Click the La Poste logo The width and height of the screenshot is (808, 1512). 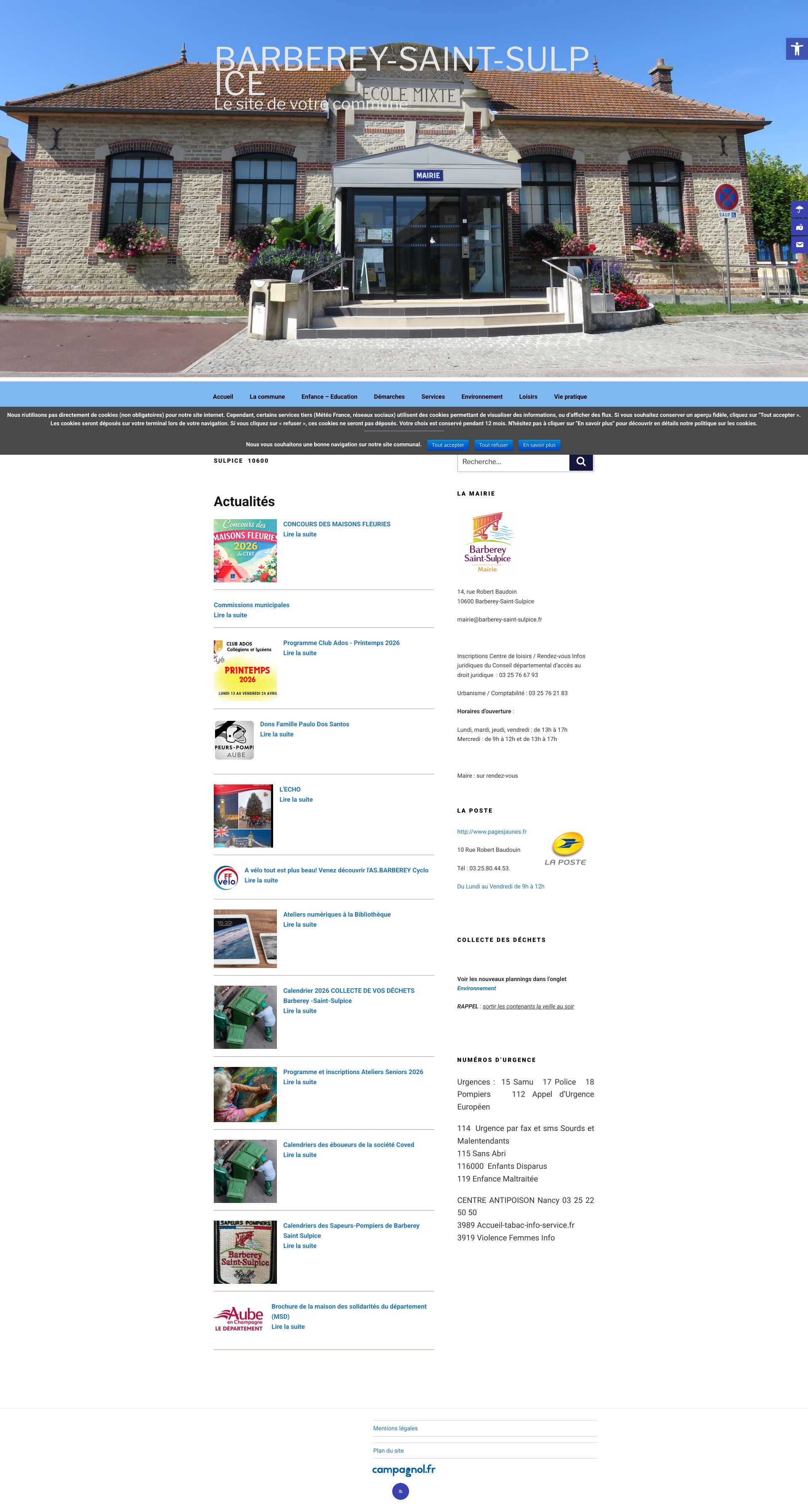566,848
